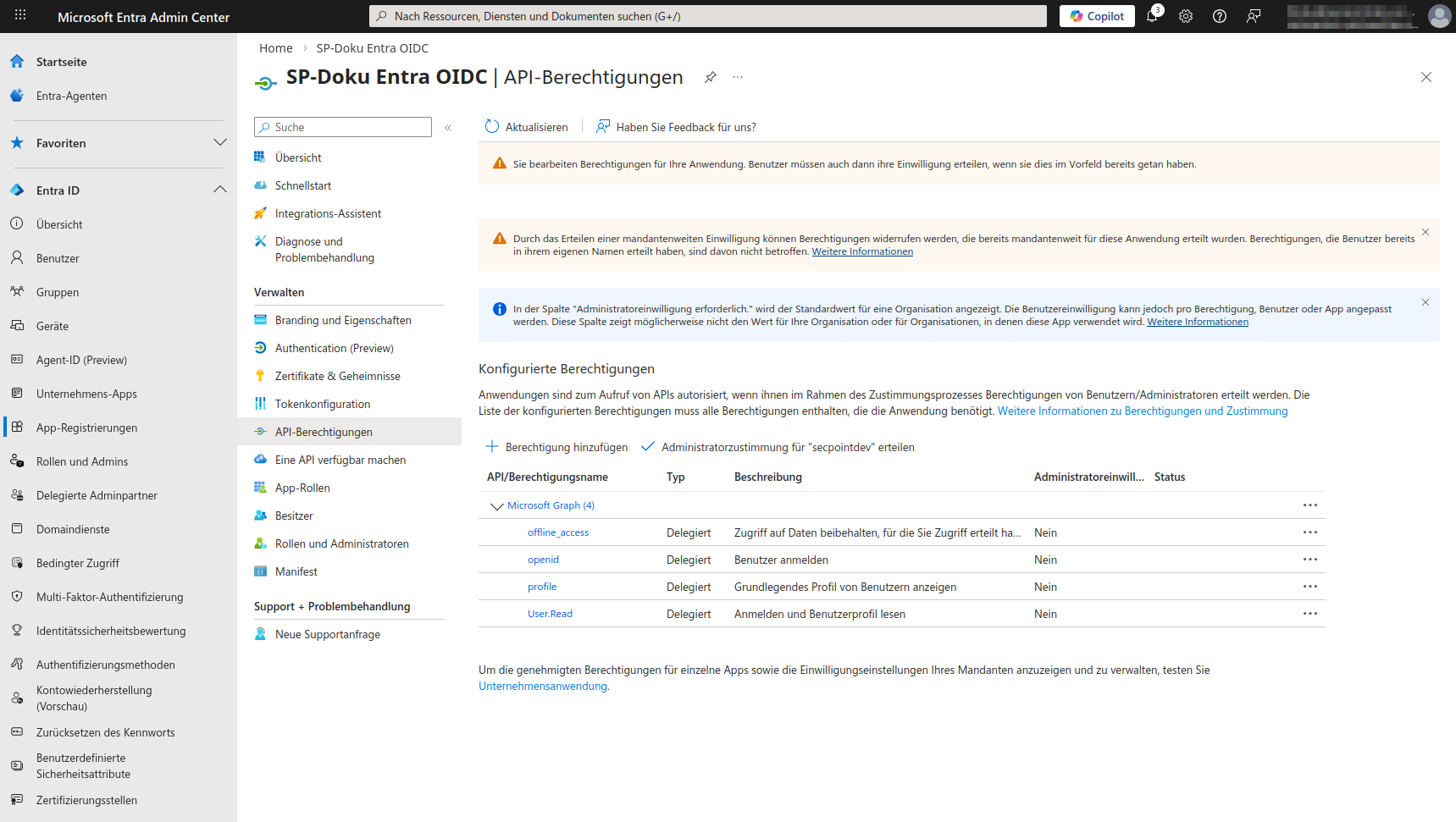Dismiss the blue info banner
Image resolution: width=1456 pixels, height=822 pixels.
(x=1426, y=302)
